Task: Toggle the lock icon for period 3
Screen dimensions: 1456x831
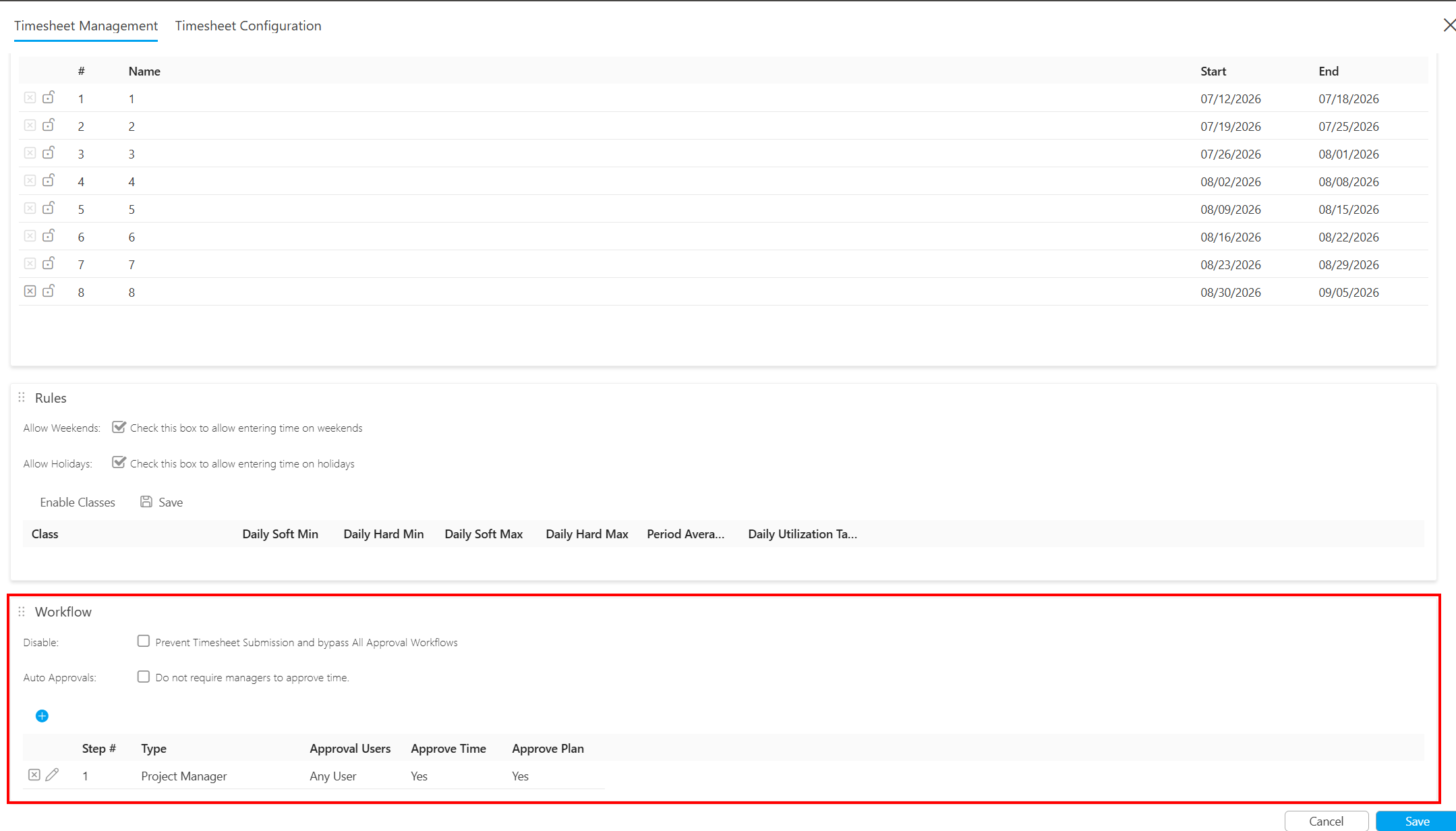Action: (x=49, y=152)
